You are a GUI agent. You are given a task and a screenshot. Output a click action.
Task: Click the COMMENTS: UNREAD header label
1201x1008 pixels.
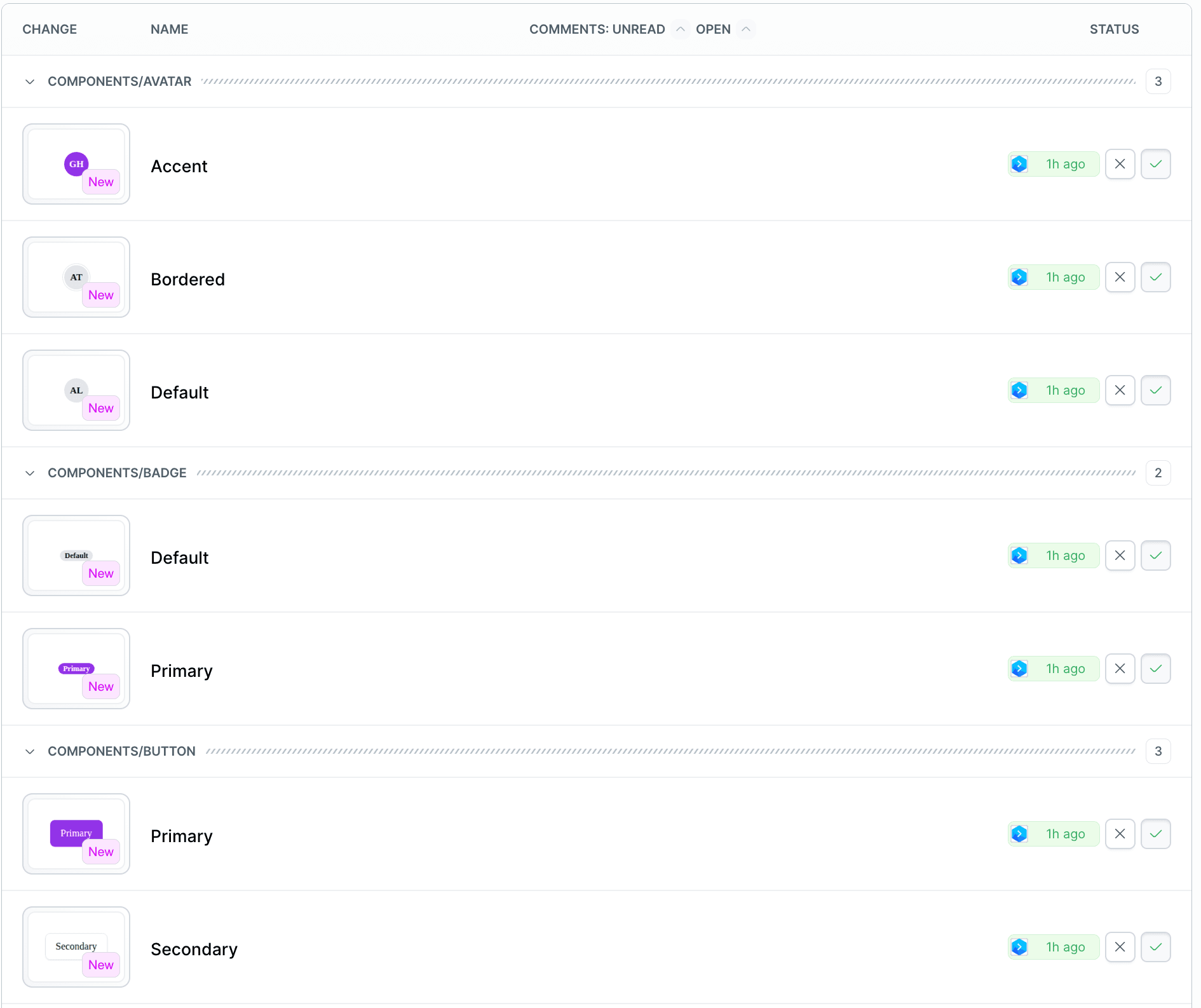tap(597, 29)
